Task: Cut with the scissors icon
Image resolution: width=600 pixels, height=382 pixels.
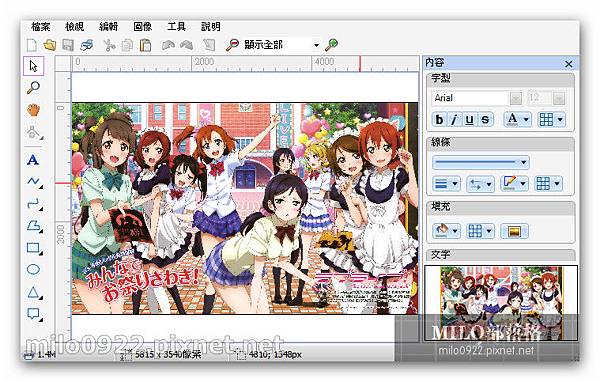Action: [x=109, y=45]
